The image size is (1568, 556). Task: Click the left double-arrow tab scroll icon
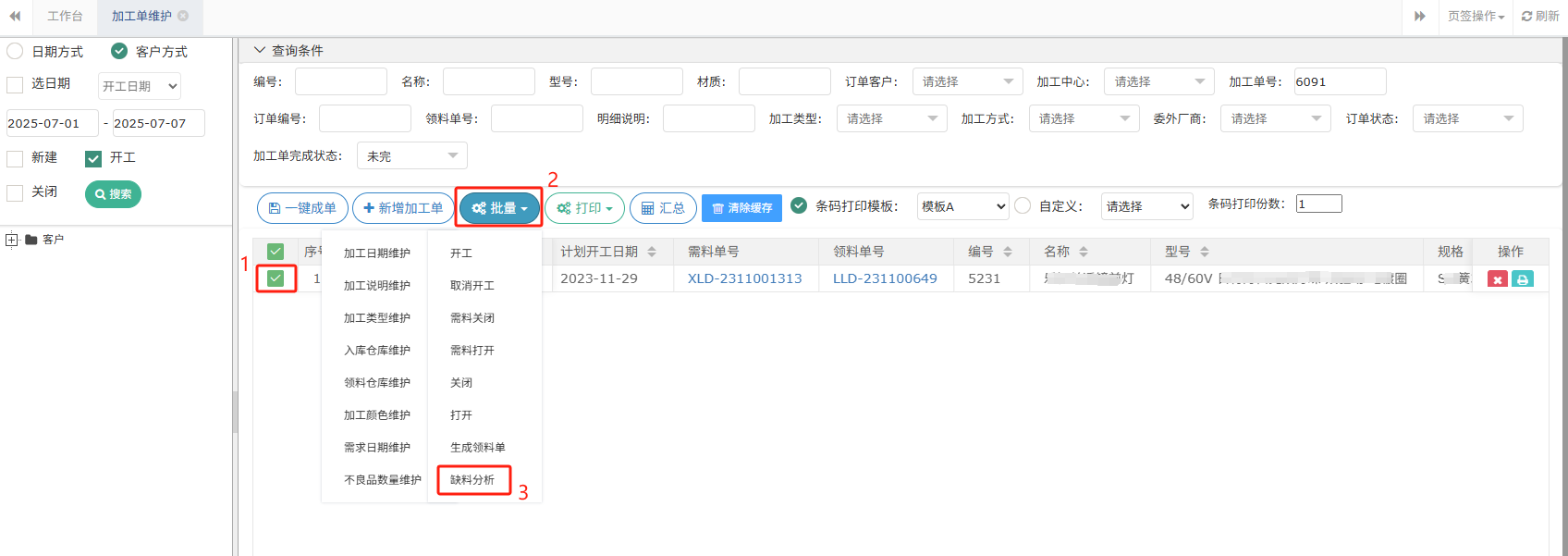click(x=15, y=16)
